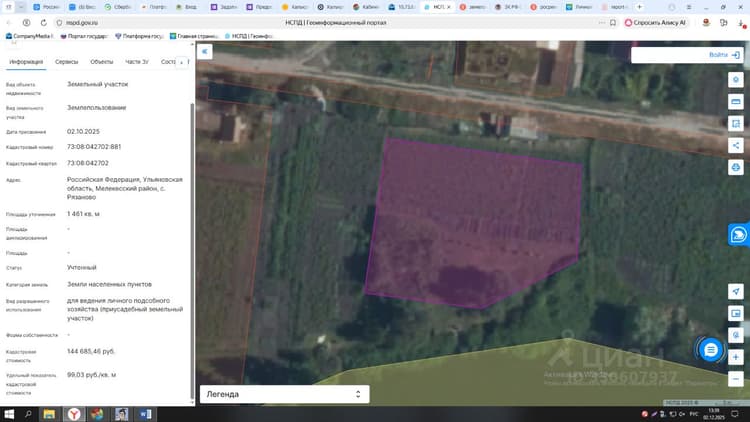
Task: Select the ruler measurement tool
Action: click(736, 102)
